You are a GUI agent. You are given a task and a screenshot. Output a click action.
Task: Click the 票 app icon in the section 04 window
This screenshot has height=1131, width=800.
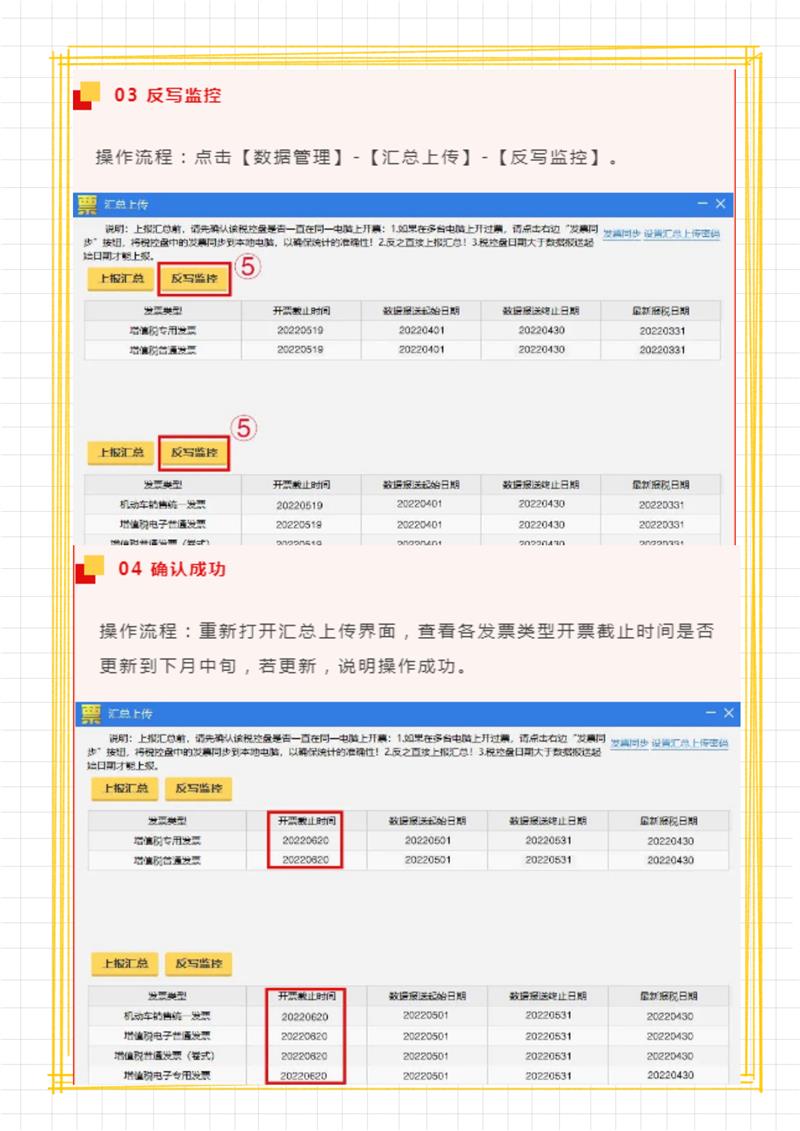point(91,713)
